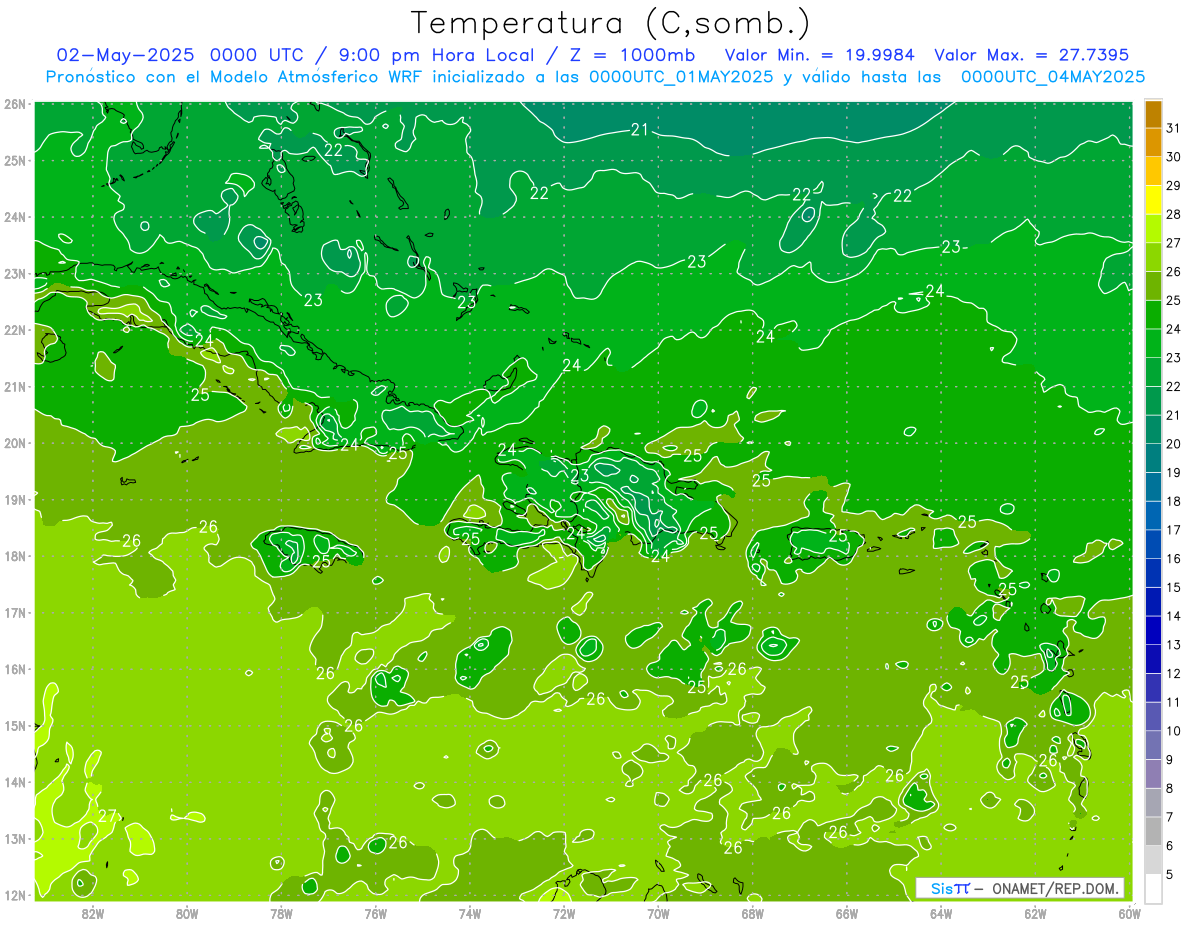Viewport: 1200px width, 927px height.
Task: Click the 15N latitude axis label
Action: point(14,725)
